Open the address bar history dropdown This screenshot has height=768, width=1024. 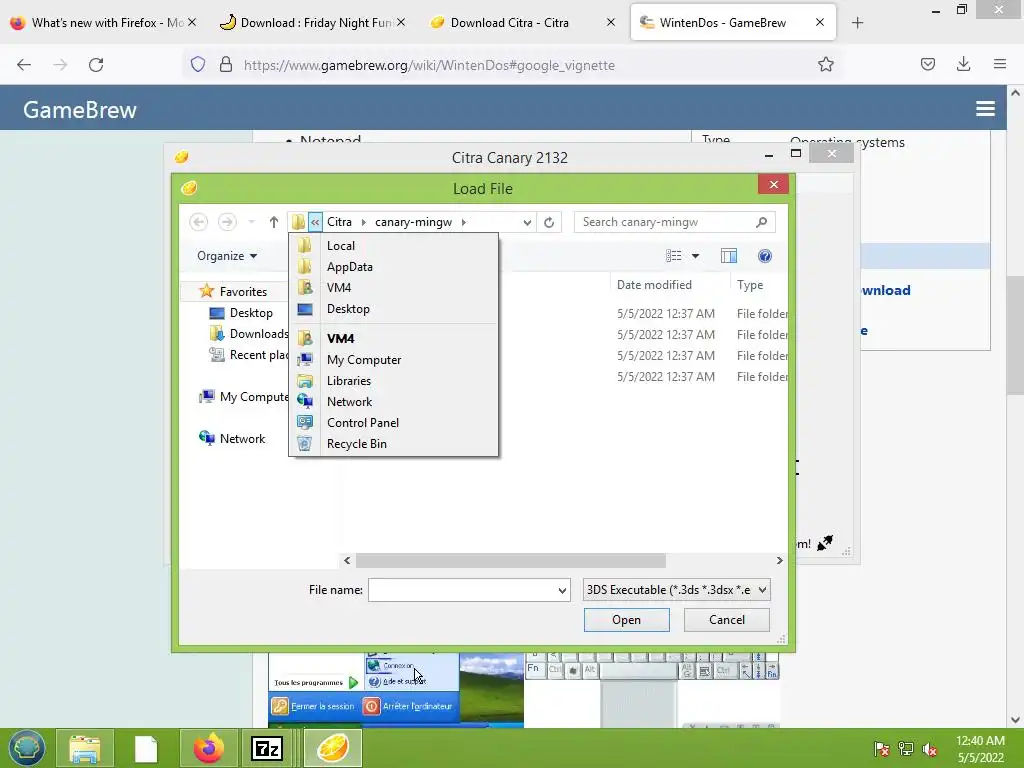pos(527,223)
